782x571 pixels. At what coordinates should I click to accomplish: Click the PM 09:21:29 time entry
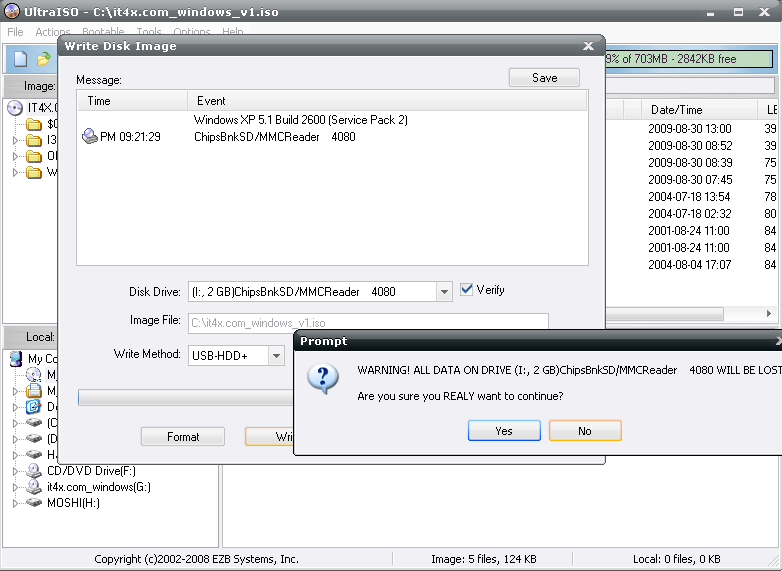[x=130, y=137]
